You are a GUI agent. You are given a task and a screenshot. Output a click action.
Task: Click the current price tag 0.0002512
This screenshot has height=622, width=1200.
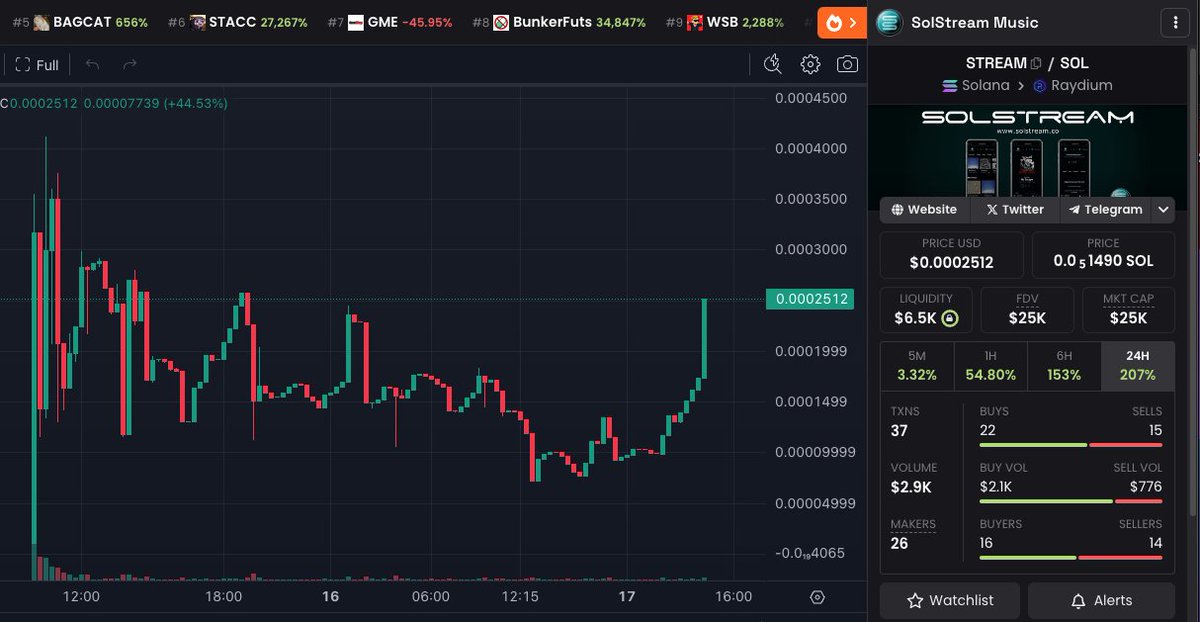pos(810,299)
